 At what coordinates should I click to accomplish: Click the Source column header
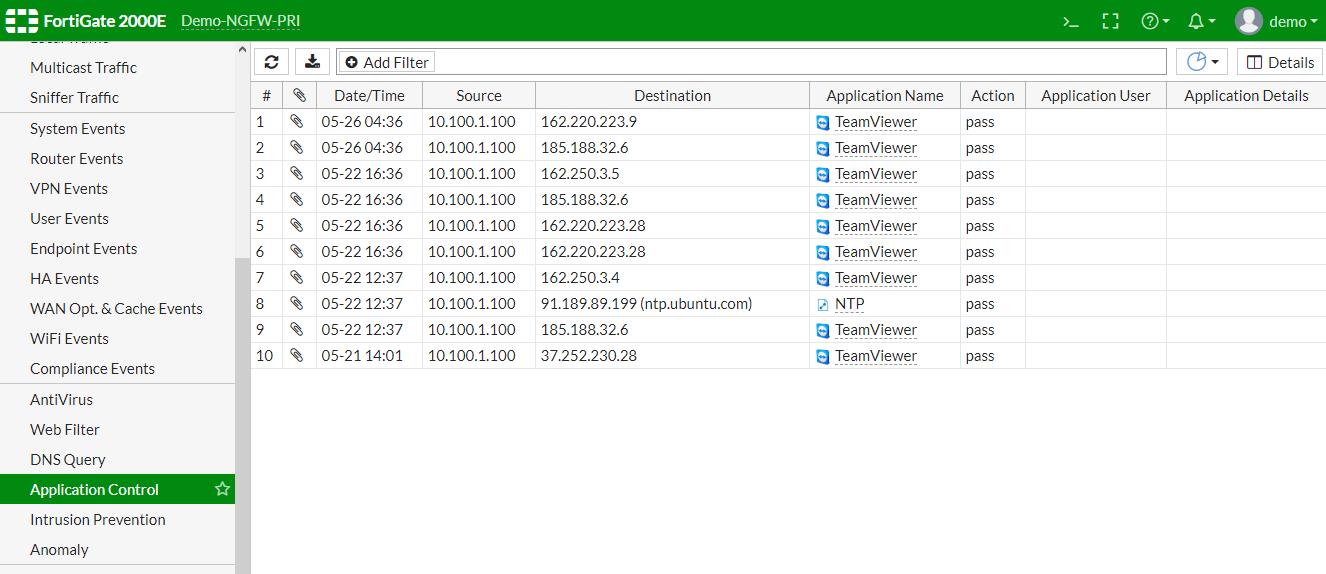coord(479,96)
